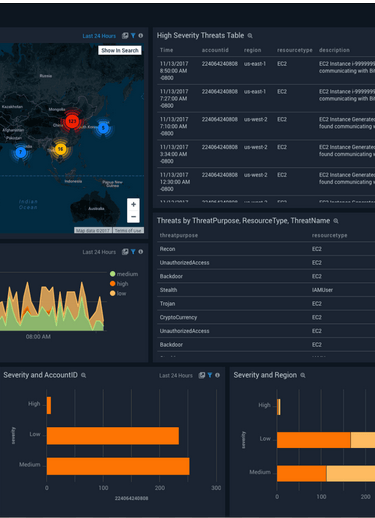Sort ThreatPurpose table by resourcetype column
Screen dimensions: 375x518
click(x=329, y=235)
